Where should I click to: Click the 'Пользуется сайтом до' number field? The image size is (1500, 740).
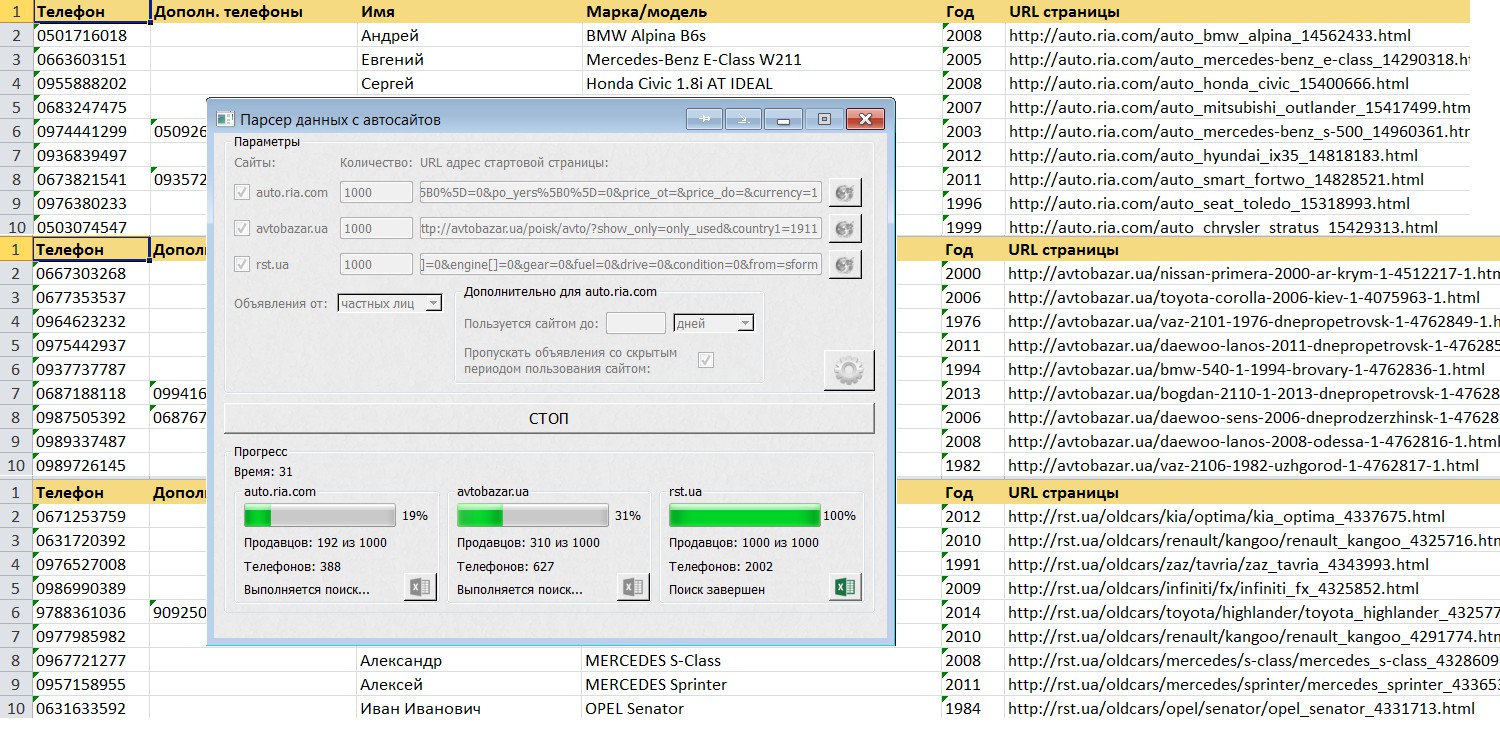click(636, 323)
